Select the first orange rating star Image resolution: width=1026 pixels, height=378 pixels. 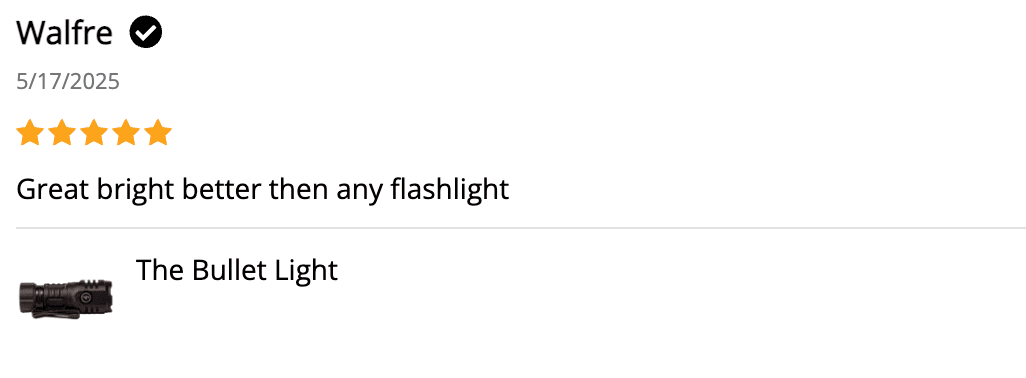[29, 133]
